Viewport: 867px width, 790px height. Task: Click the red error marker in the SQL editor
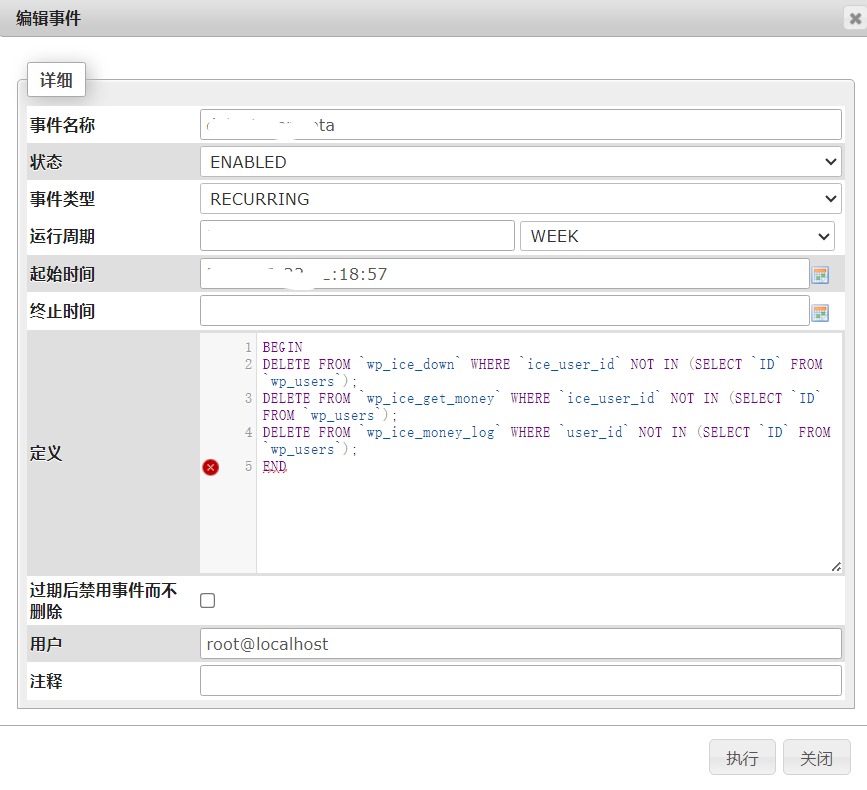point(209,466)
